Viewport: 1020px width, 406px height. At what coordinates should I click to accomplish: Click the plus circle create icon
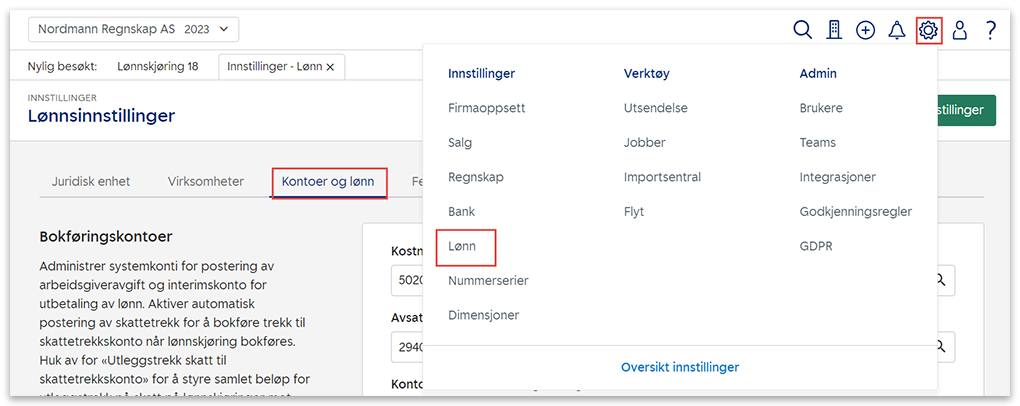tap(865, 30)
